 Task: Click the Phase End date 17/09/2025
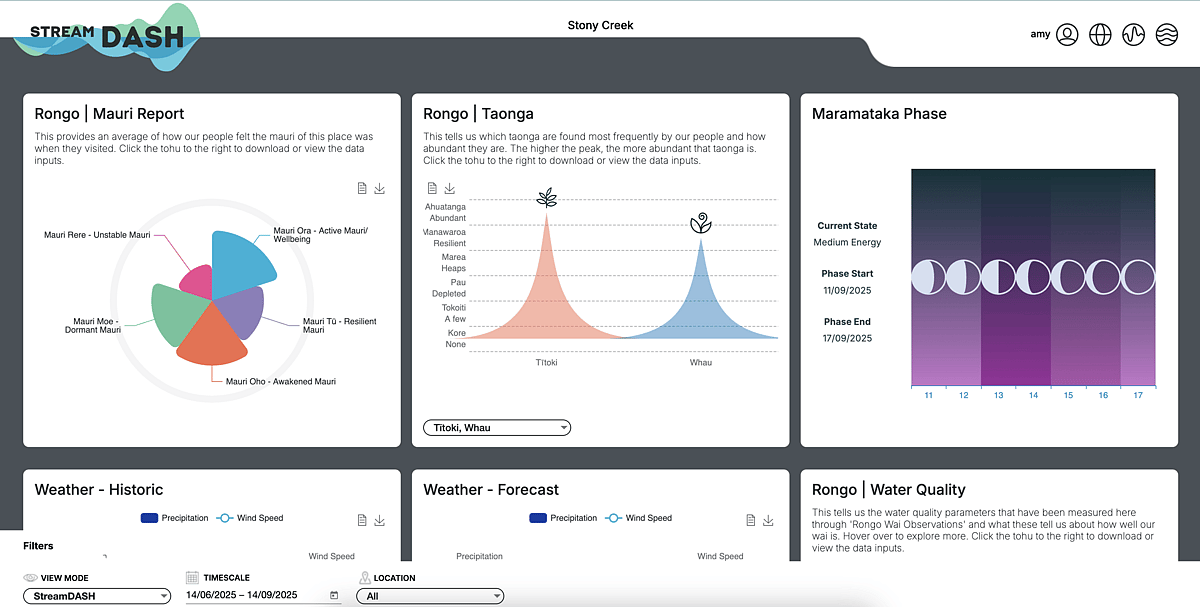click(848, 338)
